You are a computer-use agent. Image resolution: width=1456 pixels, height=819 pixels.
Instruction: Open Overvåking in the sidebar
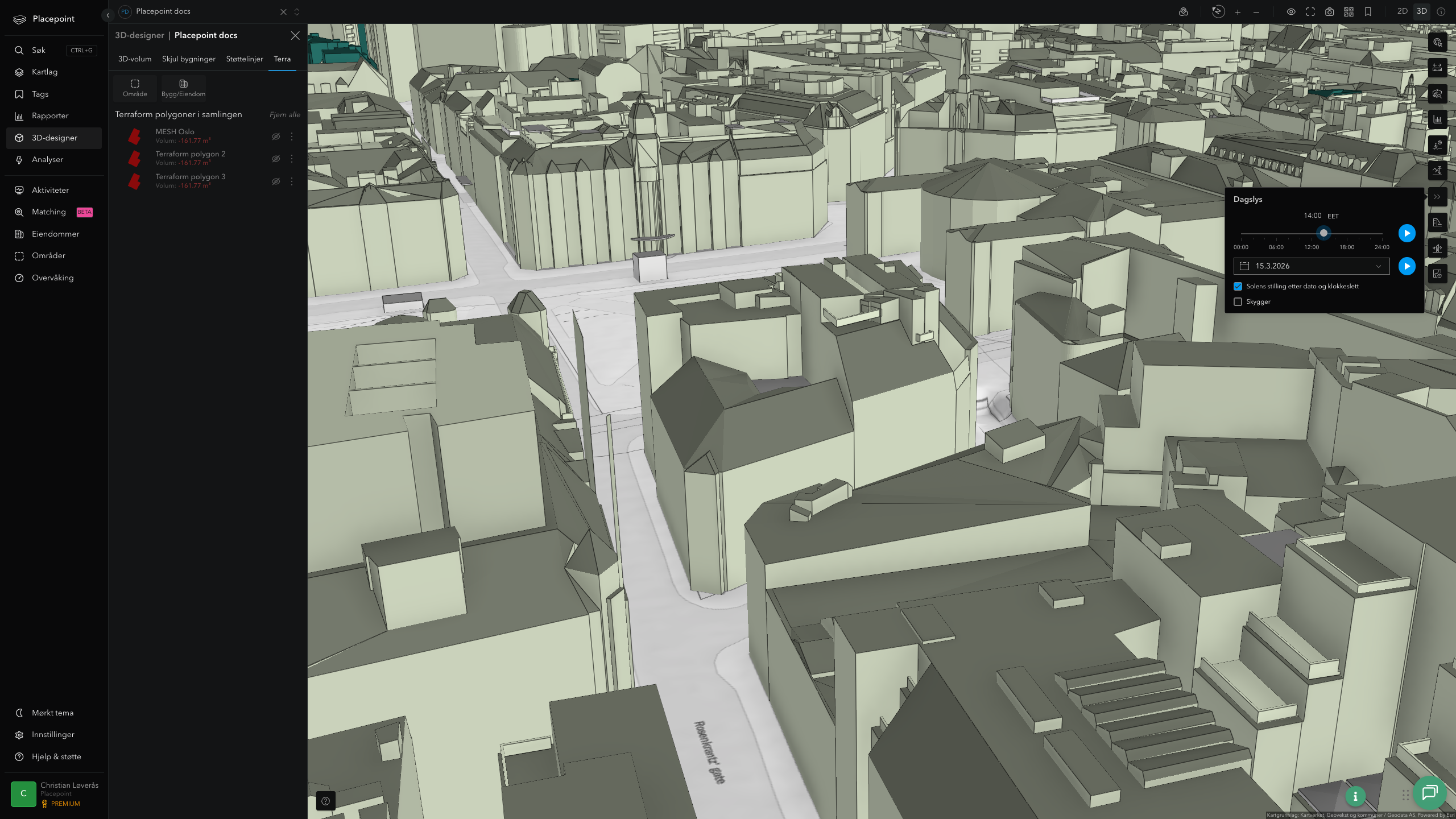point(54,278)
